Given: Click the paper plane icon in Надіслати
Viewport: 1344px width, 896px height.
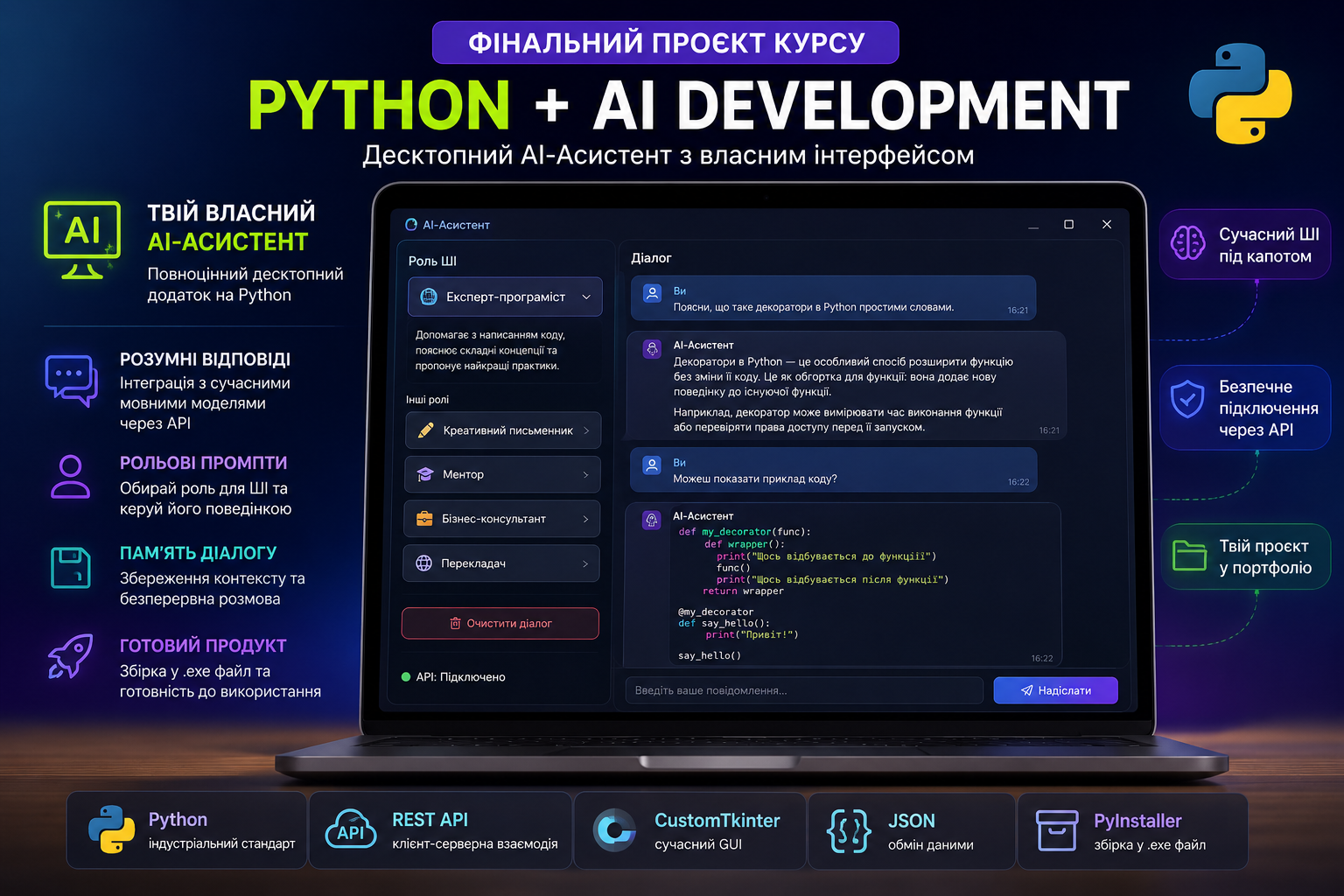Looking at the screenshot, I should (x=1026, y=690).
